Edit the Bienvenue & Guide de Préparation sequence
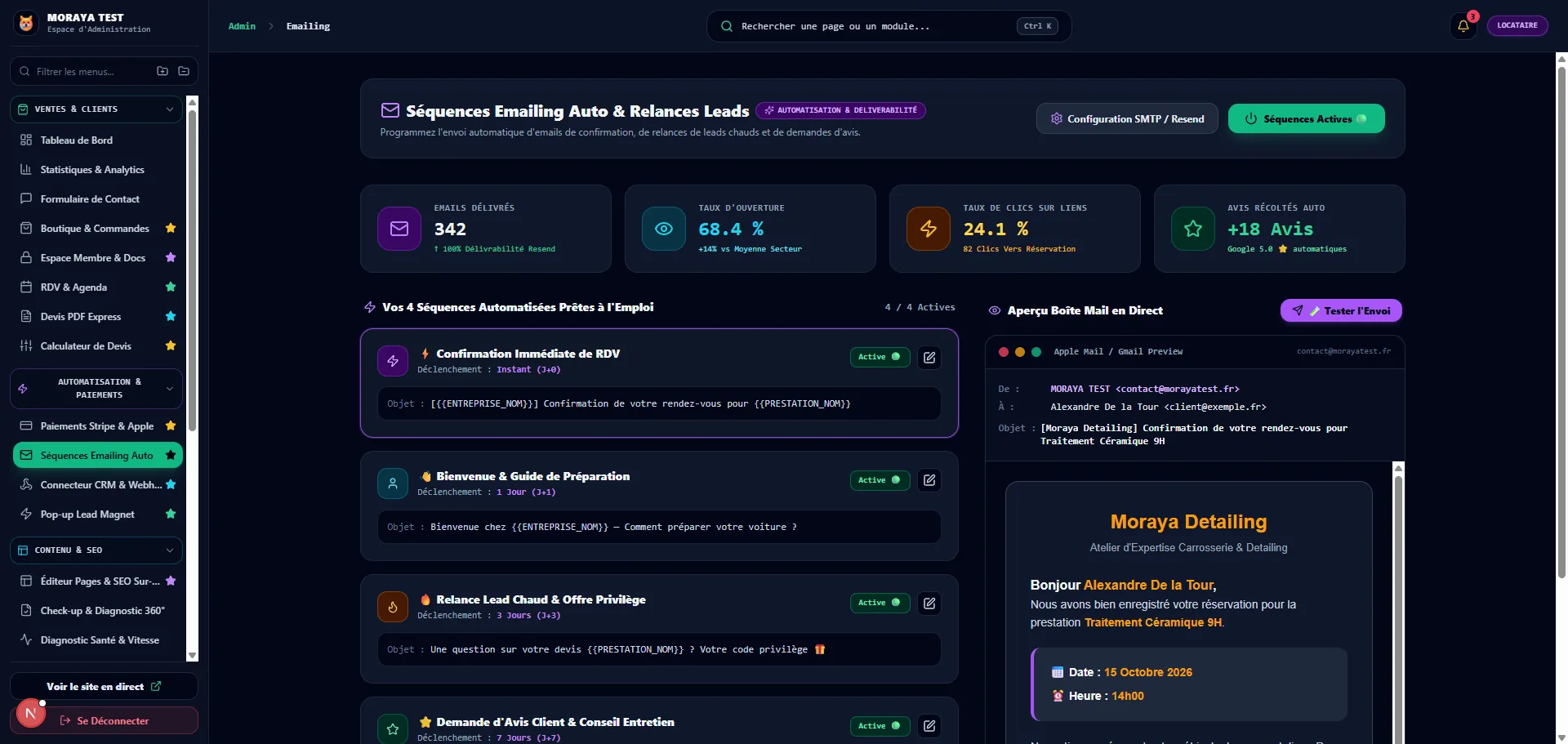This screenshot has height=744, width=1568. point(929,479)
